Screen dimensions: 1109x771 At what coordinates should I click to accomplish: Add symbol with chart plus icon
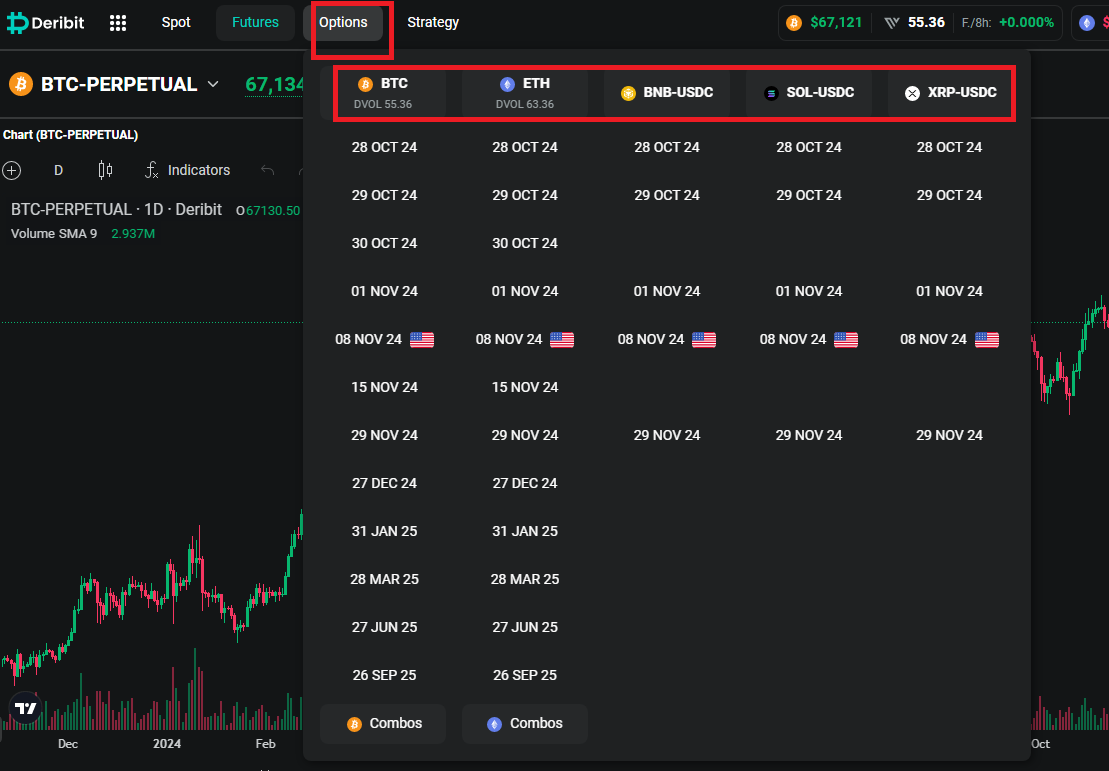pyautogui.click(x=11, y=170)
